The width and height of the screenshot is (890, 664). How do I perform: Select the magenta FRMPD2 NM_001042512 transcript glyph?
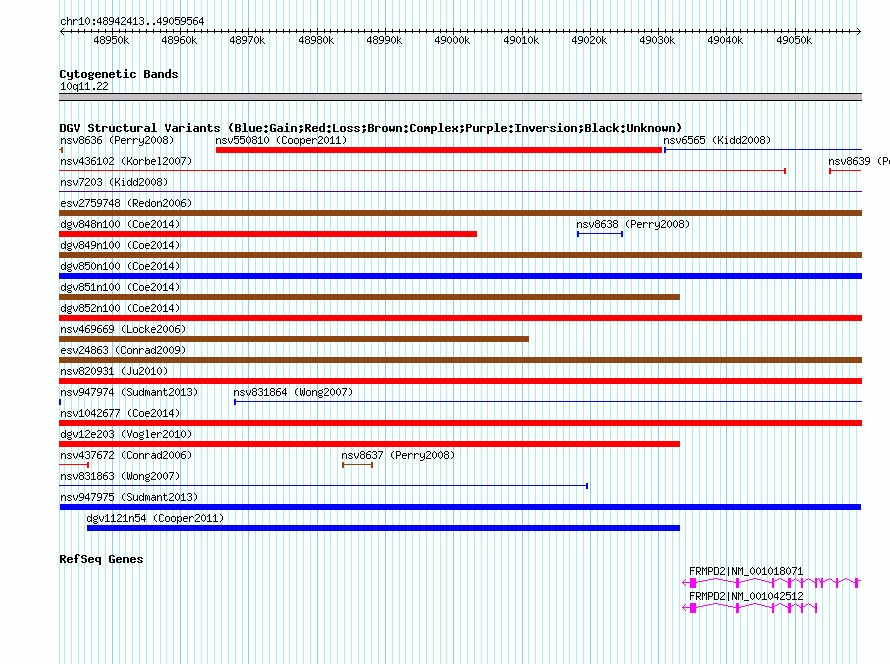[750, 608]
